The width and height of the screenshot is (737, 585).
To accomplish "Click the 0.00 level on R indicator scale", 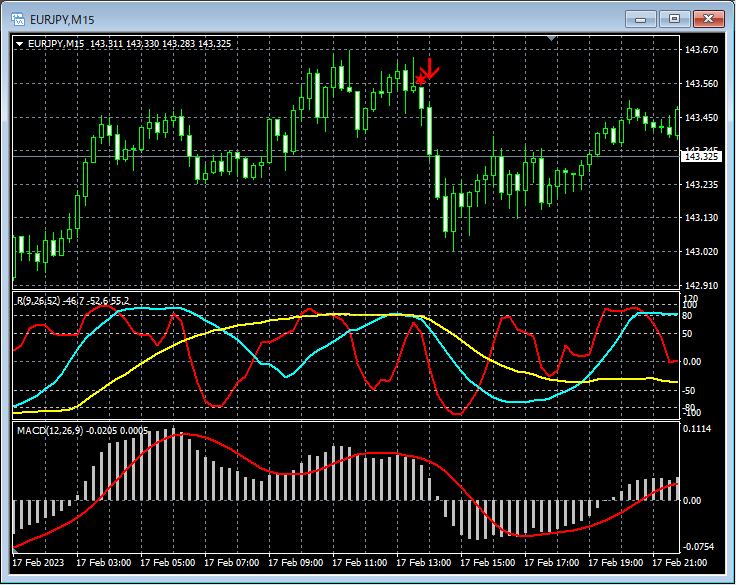I will pyautogui.click(x=692, y=361).
